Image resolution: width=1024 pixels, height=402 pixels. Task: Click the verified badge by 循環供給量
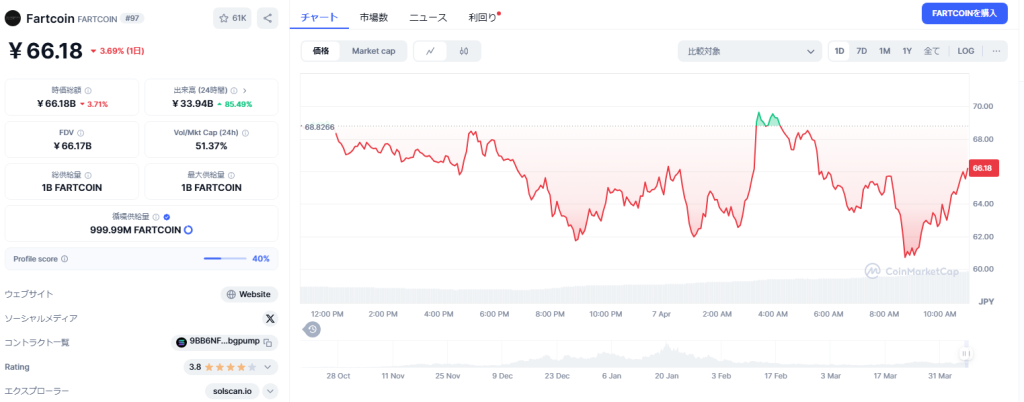coord(167,217)
